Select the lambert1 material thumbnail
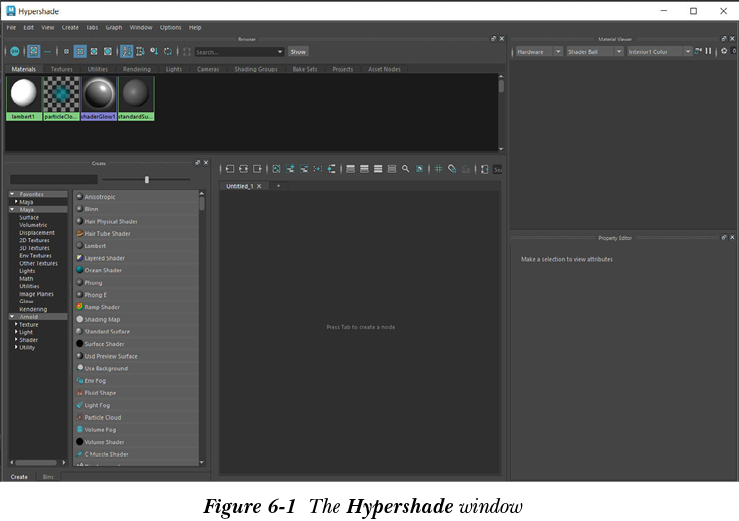Viewport: 739px width, 521px height. click(23, 96)
